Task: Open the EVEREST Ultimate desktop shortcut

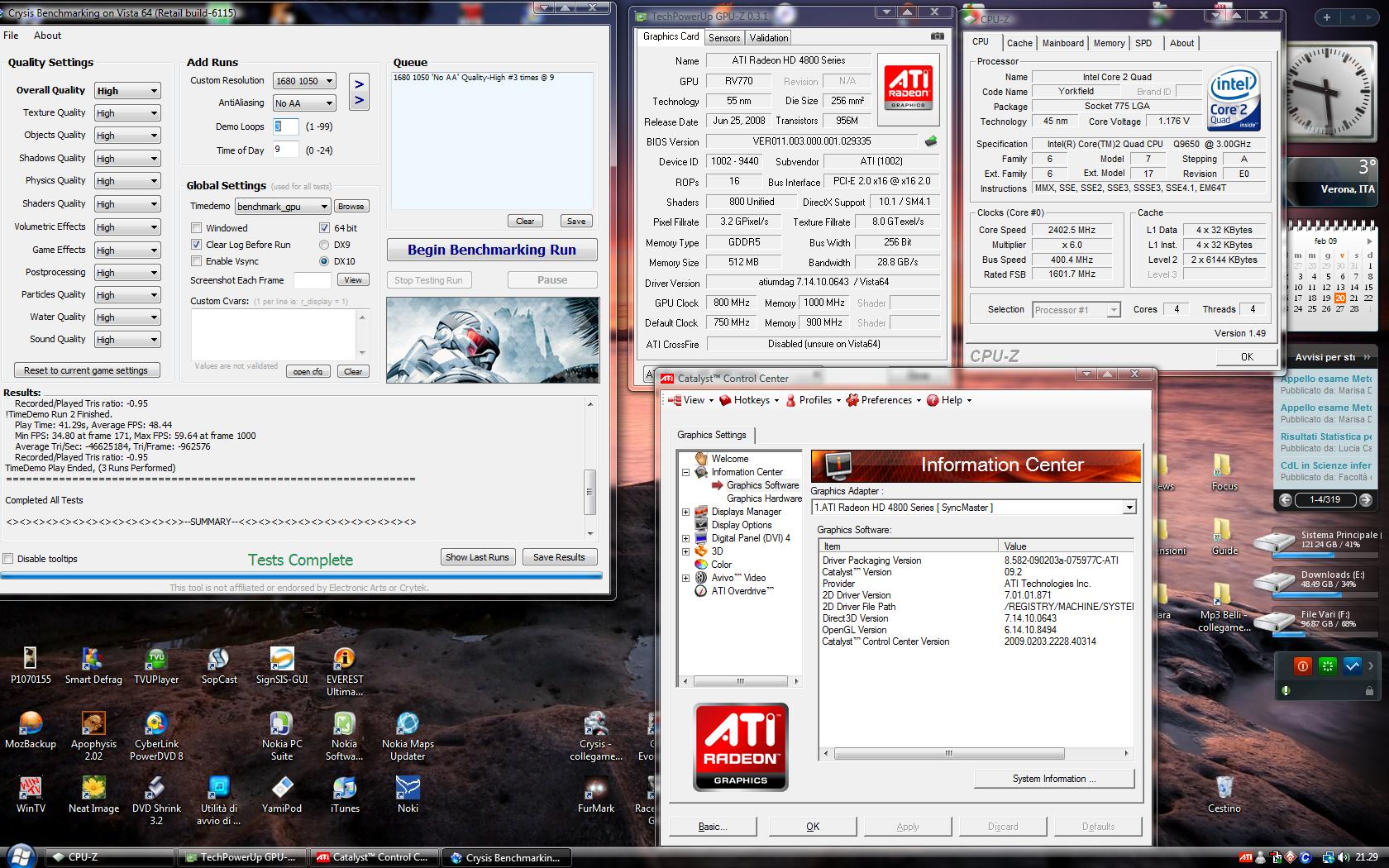Action: [x=345, y=671]
